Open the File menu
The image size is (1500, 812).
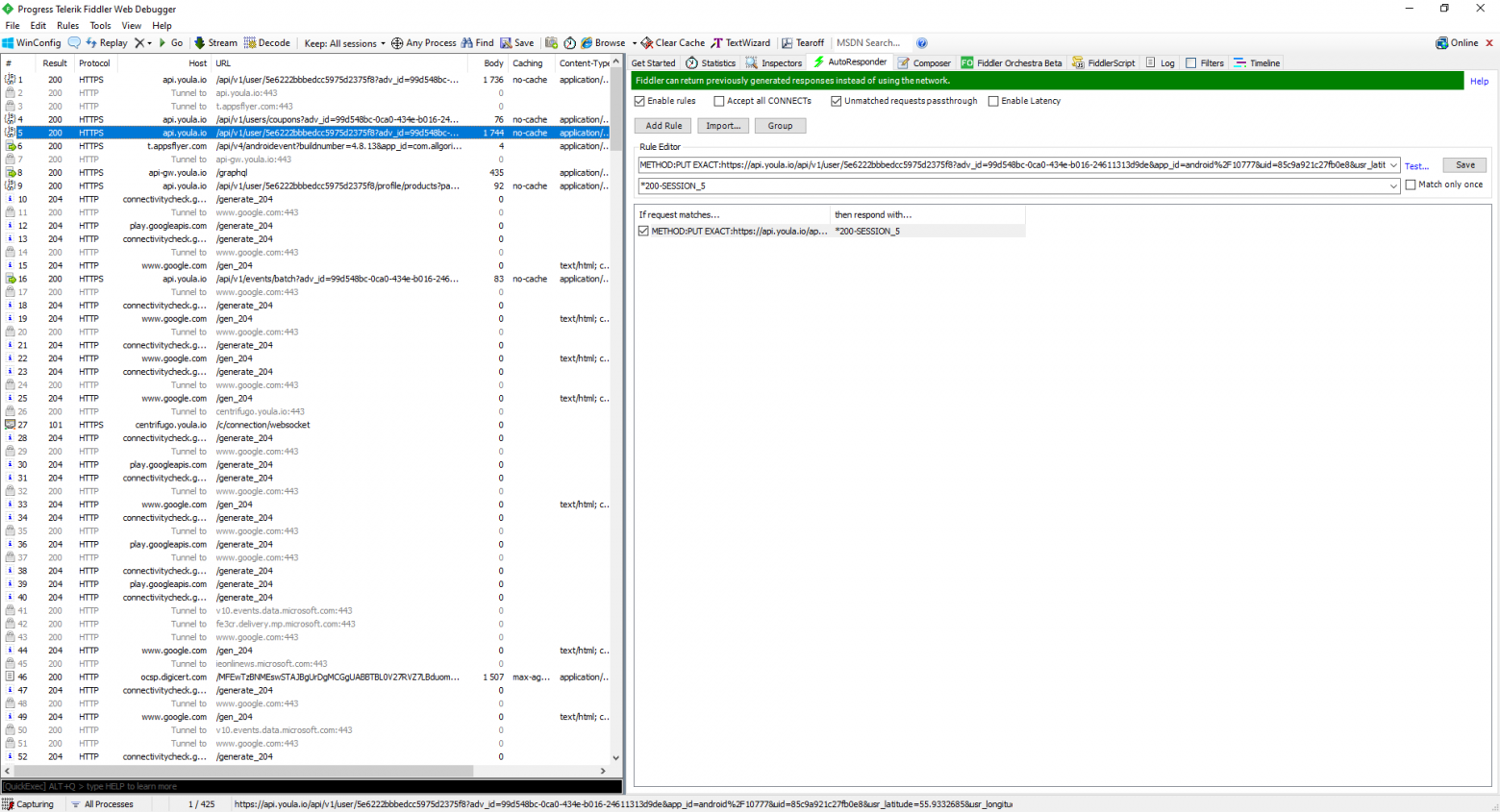(12, 26)
